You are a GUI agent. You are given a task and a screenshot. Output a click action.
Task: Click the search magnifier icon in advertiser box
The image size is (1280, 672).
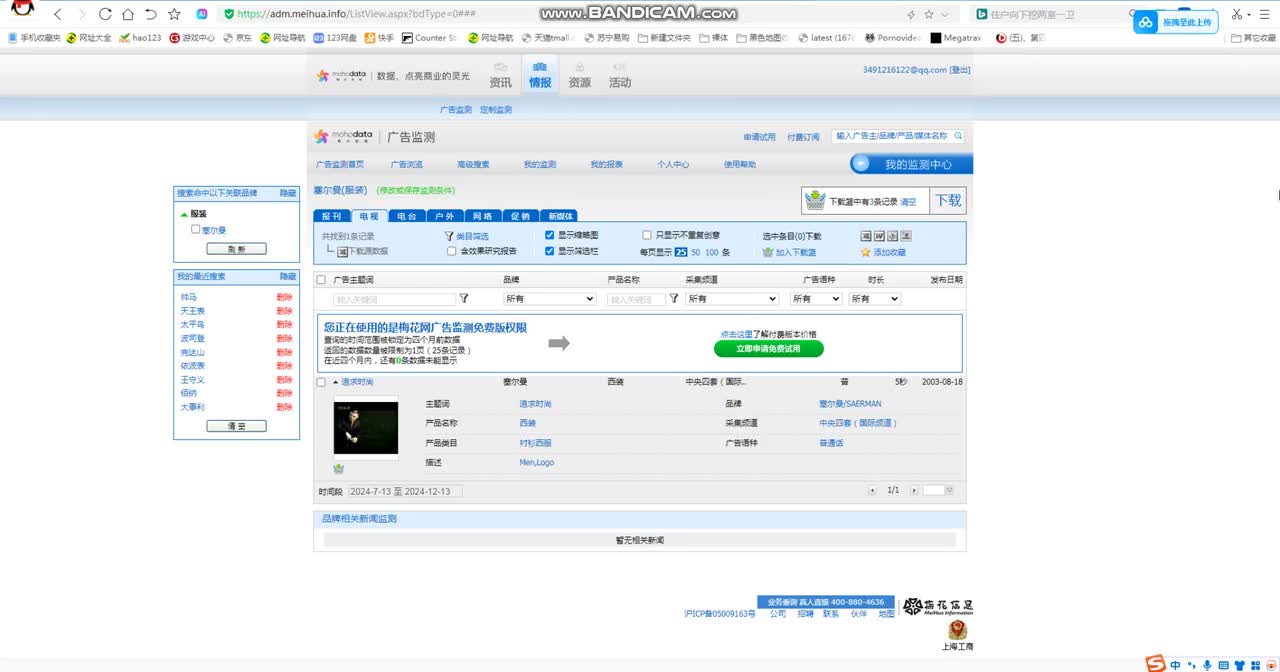pyautogui.click(x=958, y=136)
